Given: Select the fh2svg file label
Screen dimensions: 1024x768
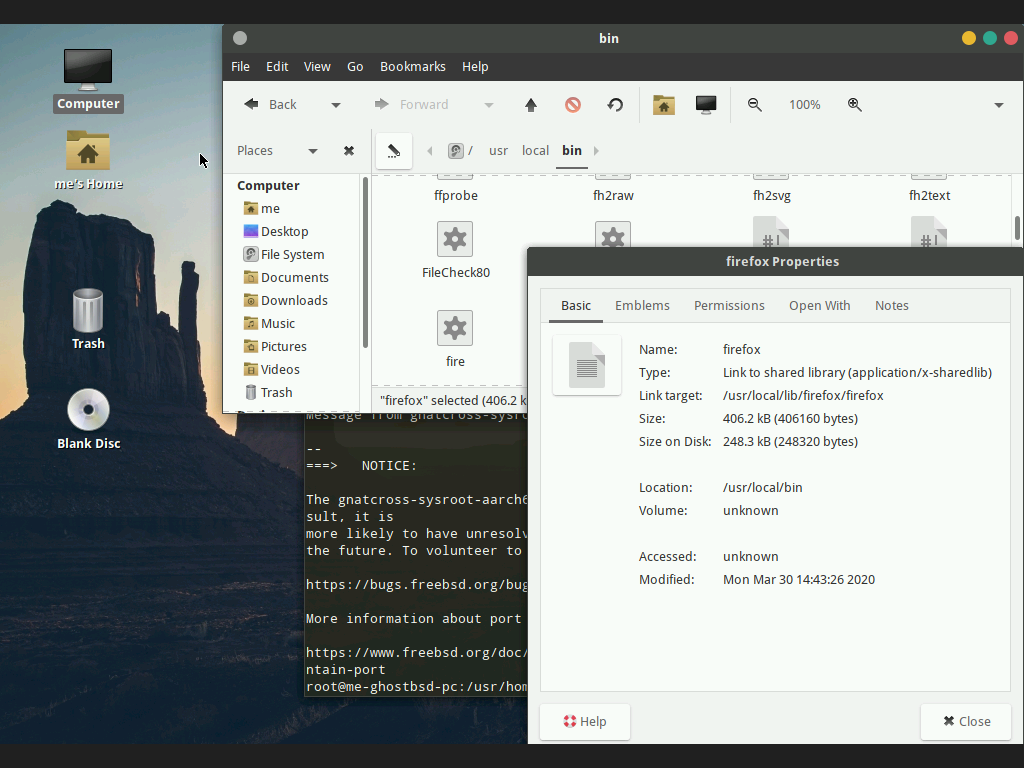Looking at the screenshot, I should 771,195.
